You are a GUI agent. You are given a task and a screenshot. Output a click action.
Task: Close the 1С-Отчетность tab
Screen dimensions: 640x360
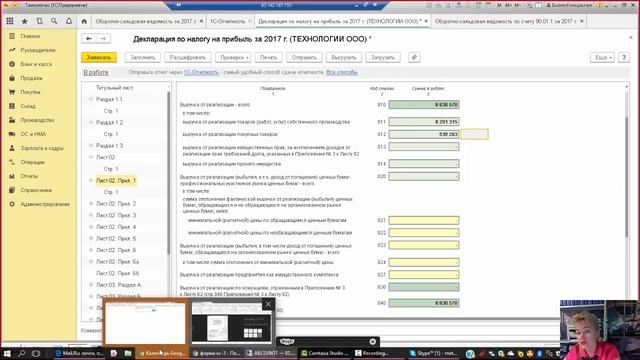click(x=250, y=21)
